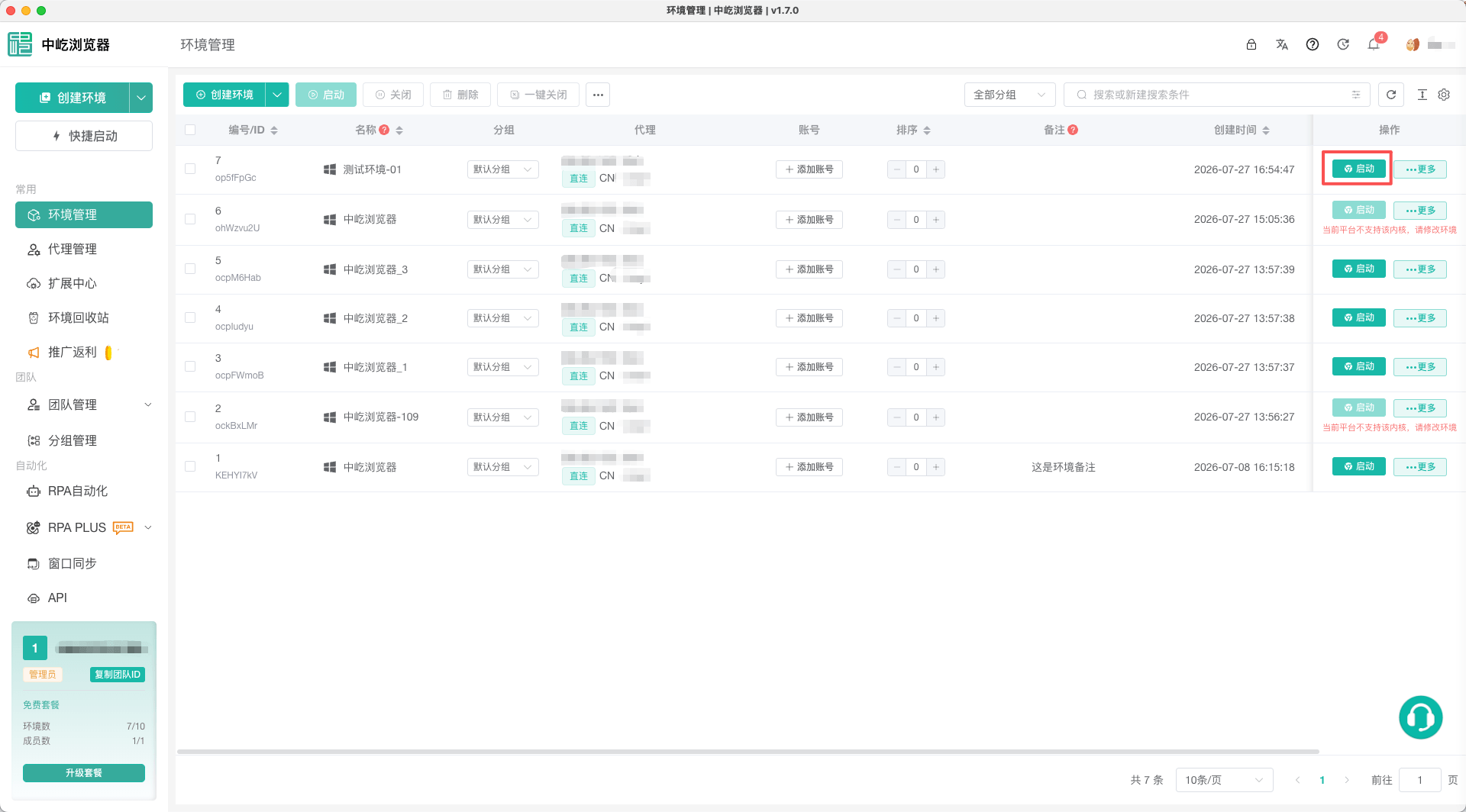Click the lock screen icon in header
1466x812 pixels.
point(1251,44)
